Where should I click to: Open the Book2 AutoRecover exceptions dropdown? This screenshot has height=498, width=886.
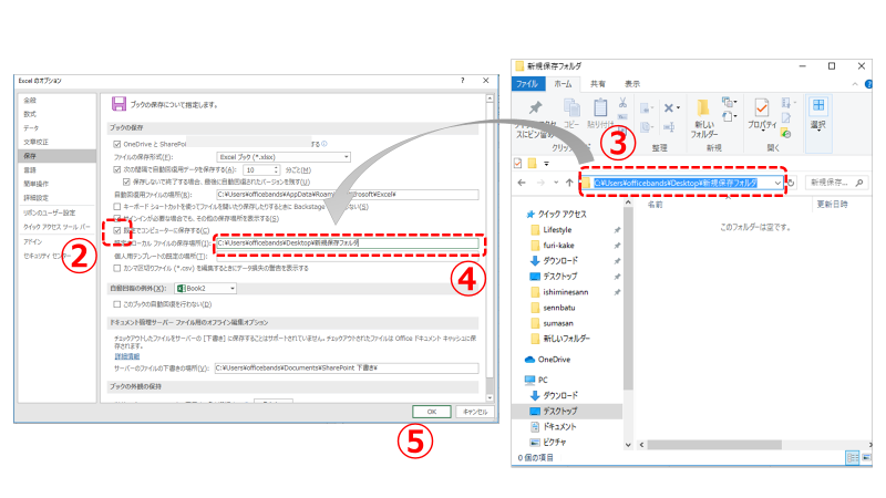[205, 288]
